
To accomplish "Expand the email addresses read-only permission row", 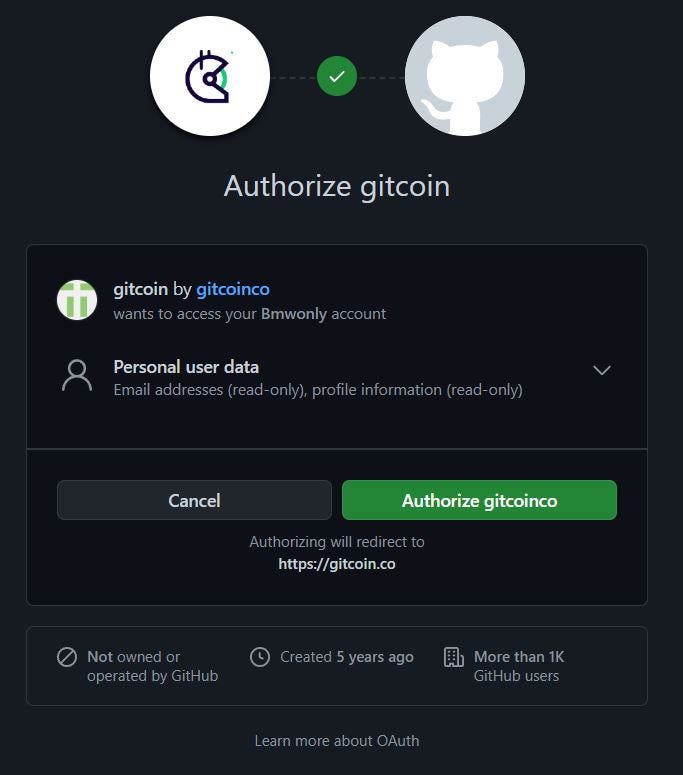I will pyautogui.click(x=337, y=378).
